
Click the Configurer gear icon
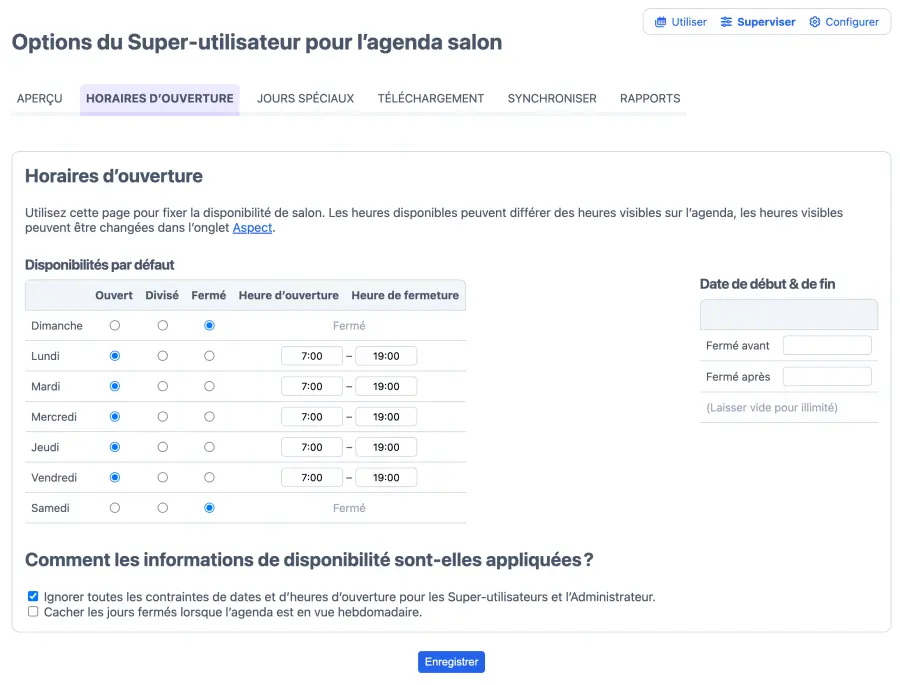pyautogui.click(x=815, y=22)
